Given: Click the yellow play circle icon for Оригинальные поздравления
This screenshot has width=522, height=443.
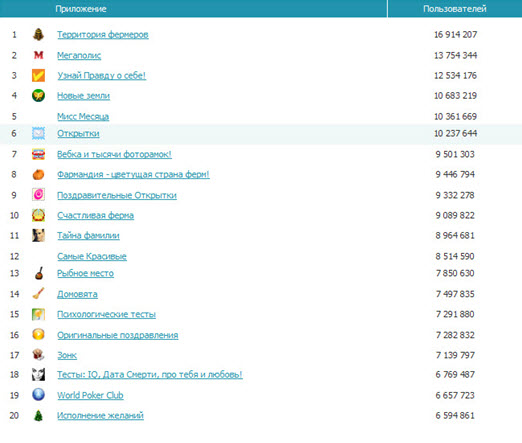Looking at the screenshot, I should (38, 334).
